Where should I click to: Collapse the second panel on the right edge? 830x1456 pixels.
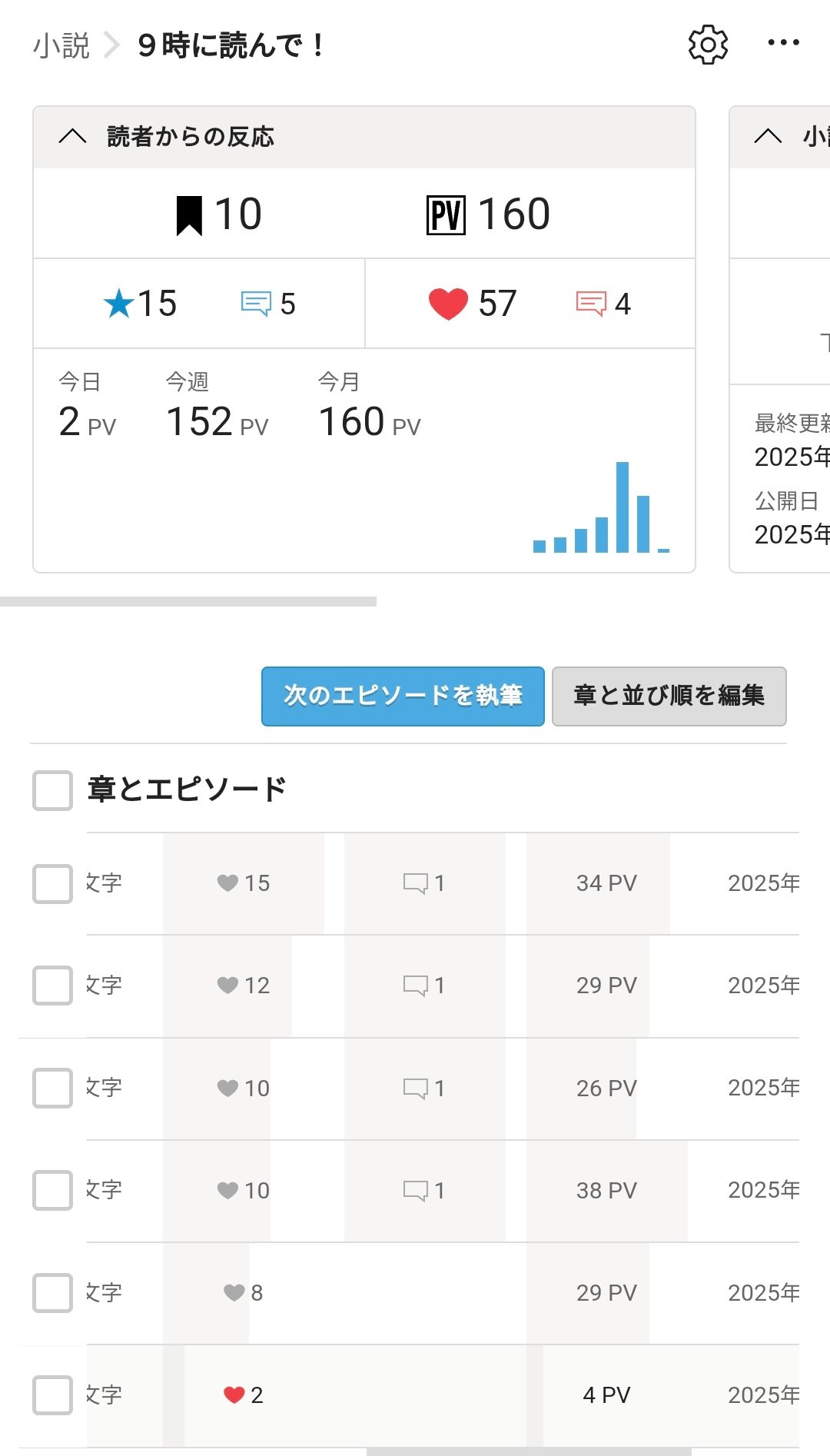[768, 137]
